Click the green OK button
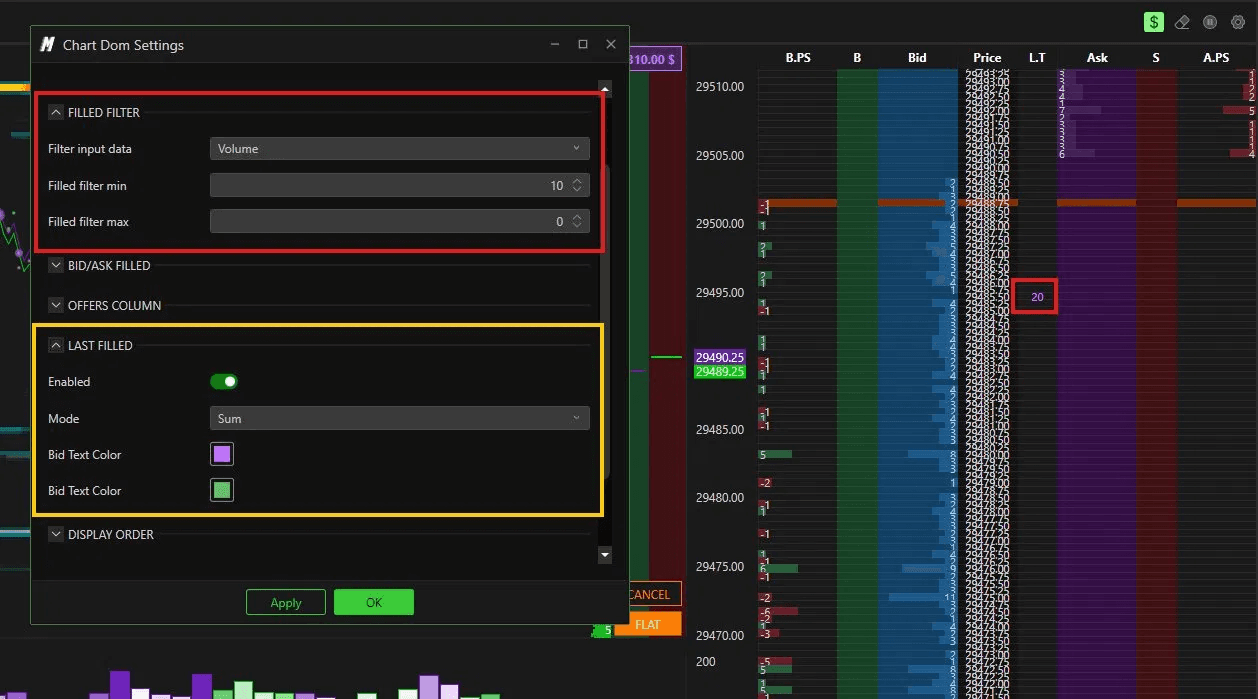This screenshot has height=699, width=1258. coord(373,602)
